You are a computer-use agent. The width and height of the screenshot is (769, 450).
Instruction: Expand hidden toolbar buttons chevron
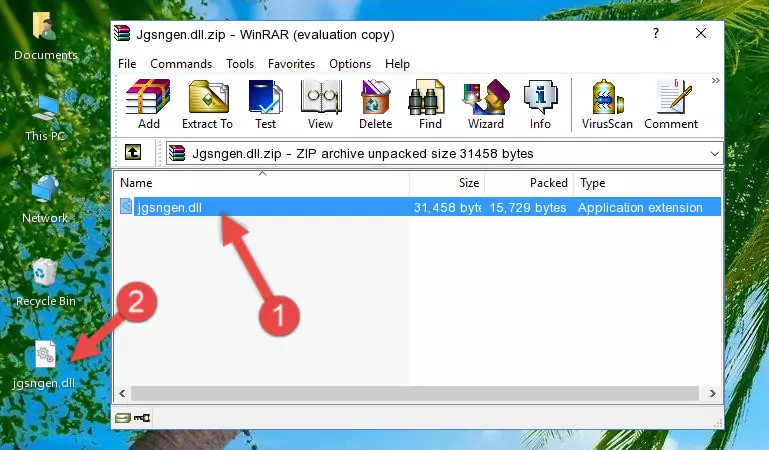click(x=716, y=80)
